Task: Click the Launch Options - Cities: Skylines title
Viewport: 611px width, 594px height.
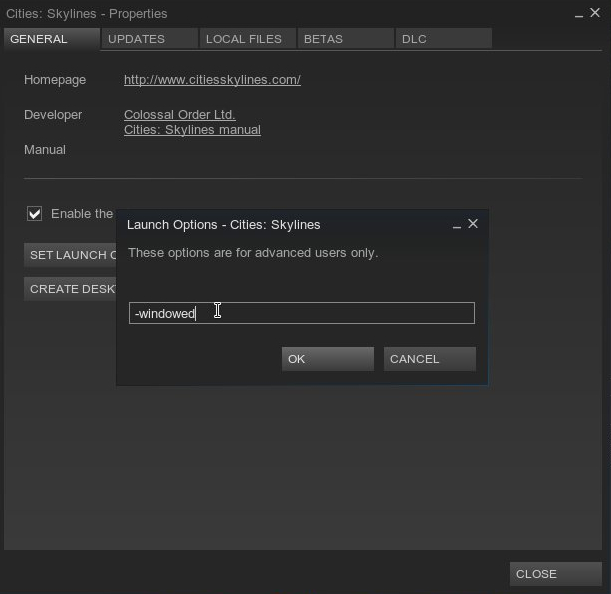Action: [224, 225]
